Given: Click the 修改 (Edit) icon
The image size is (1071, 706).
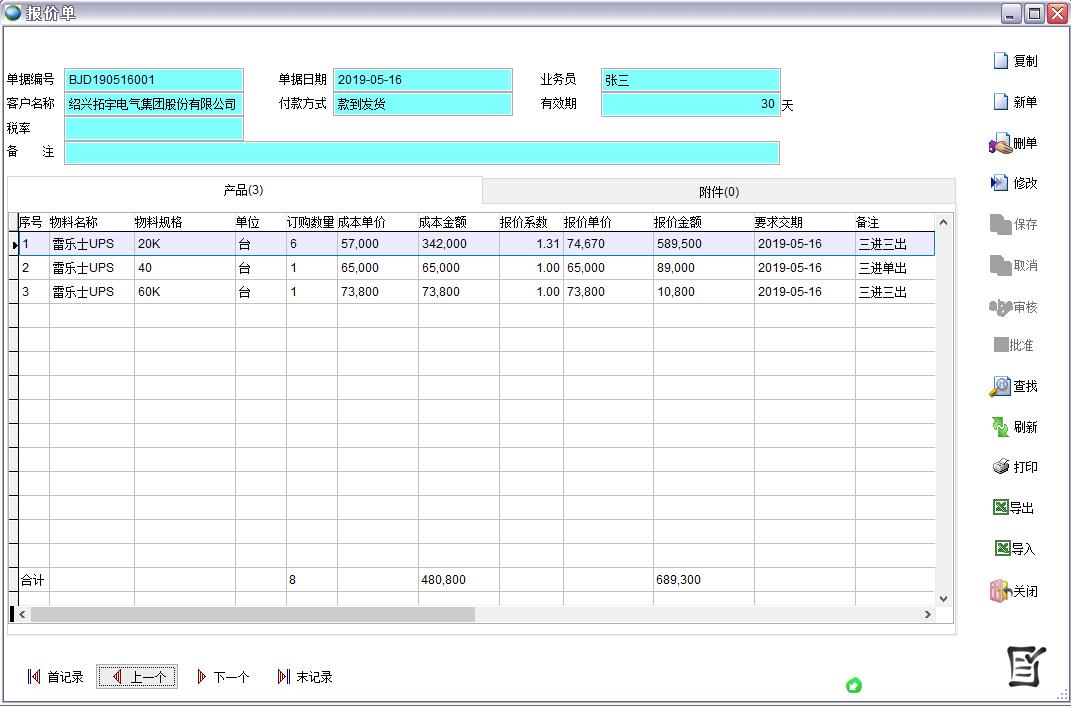Looking at the screenshot, I should 1000,183.
